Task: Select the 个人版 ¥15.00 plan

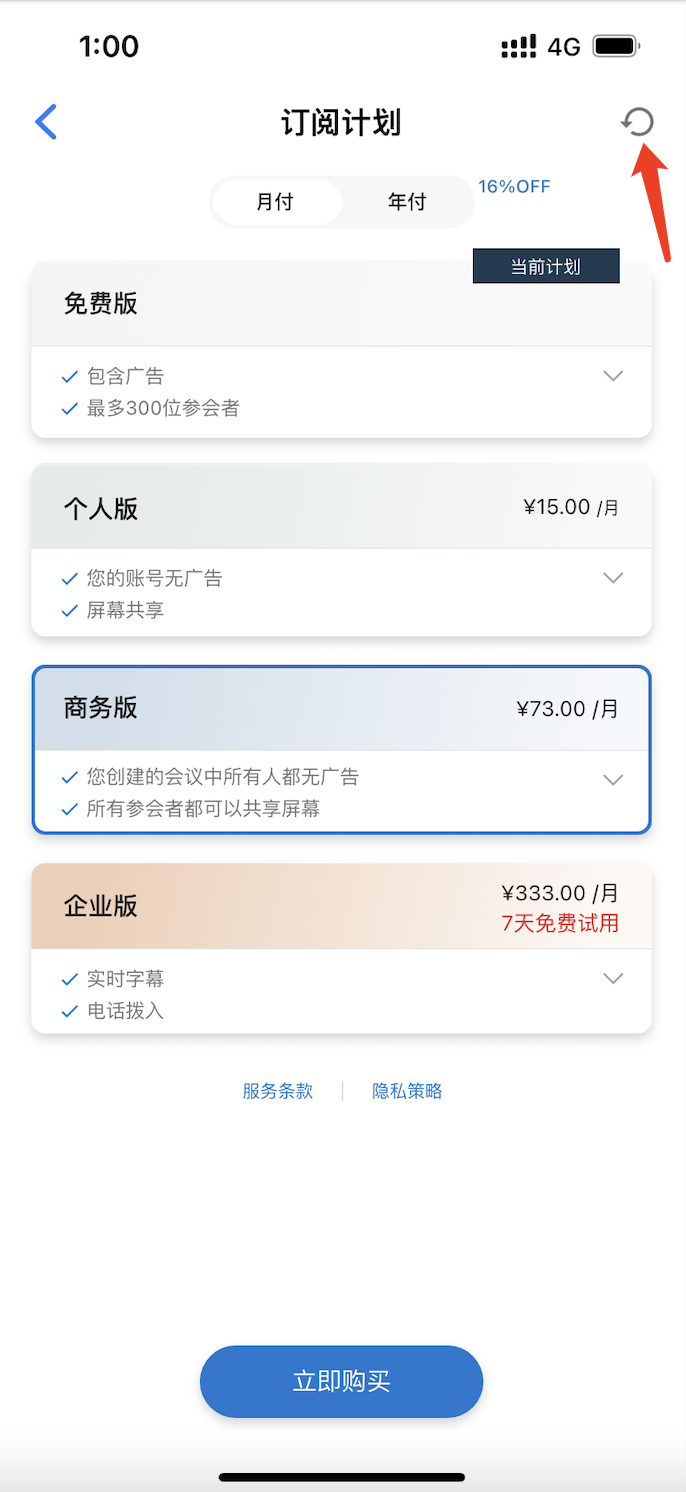Action: (x=341, y=508)
